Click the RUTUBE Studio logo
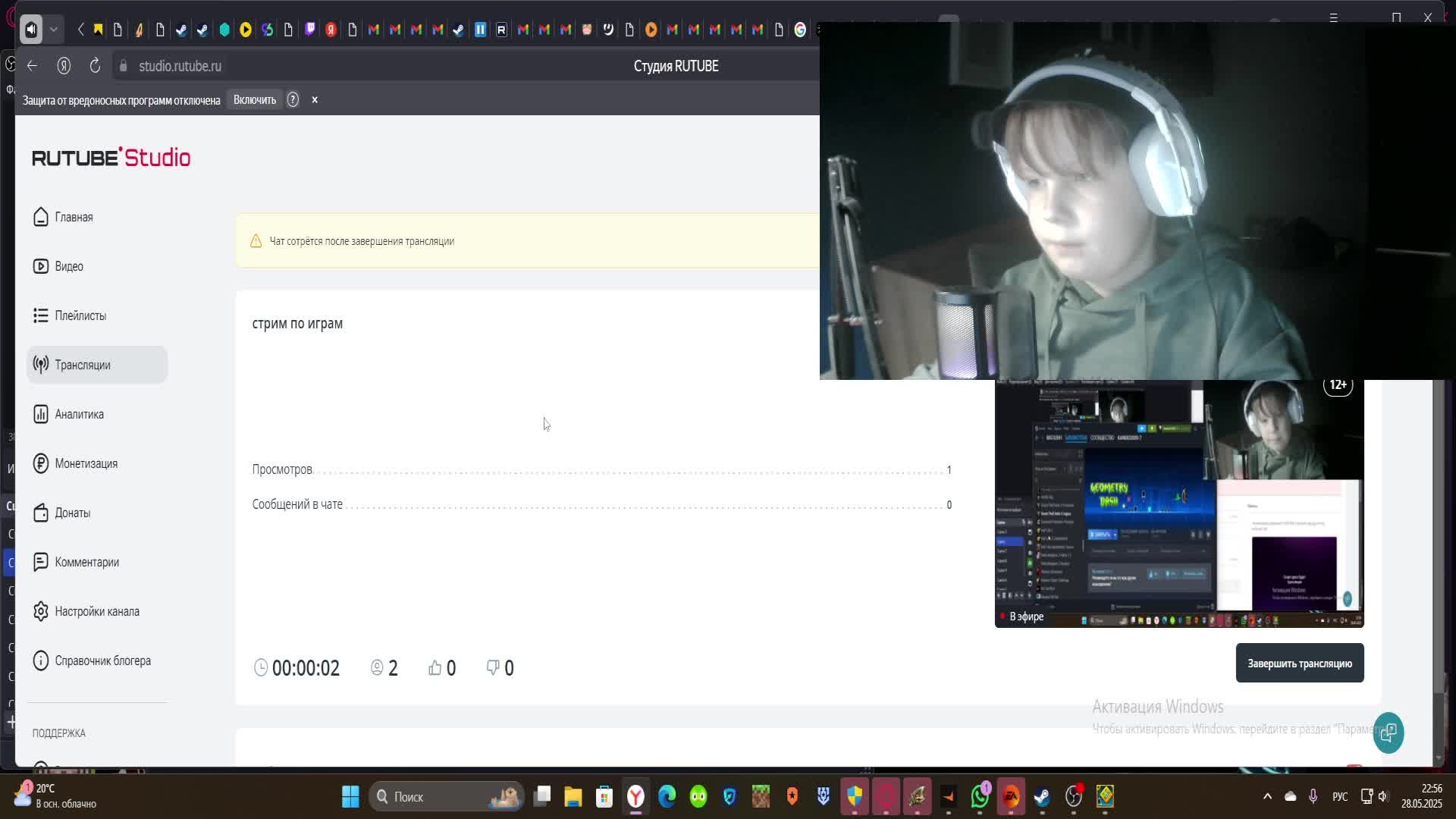 [111, 157]
